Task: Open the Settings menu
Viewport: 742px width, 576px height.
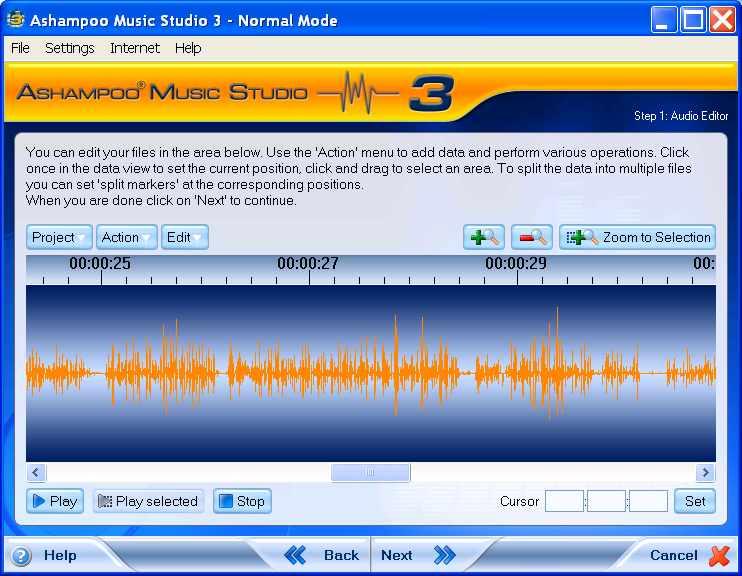Action: pos(69,48)
